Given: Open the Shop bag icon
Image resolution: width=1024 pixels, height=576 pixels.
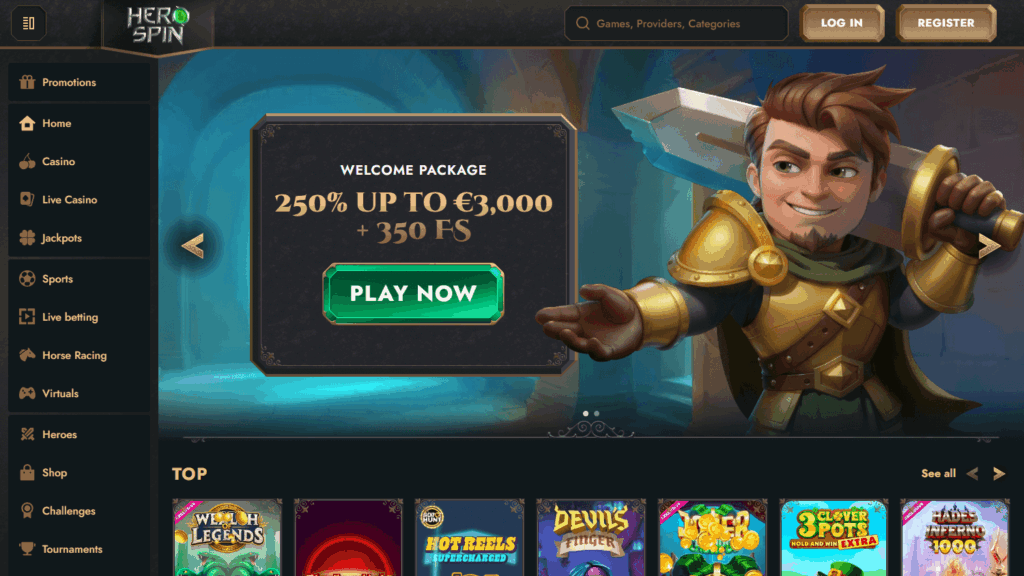Looking at the screenshot, I should [x=27, y=472].
